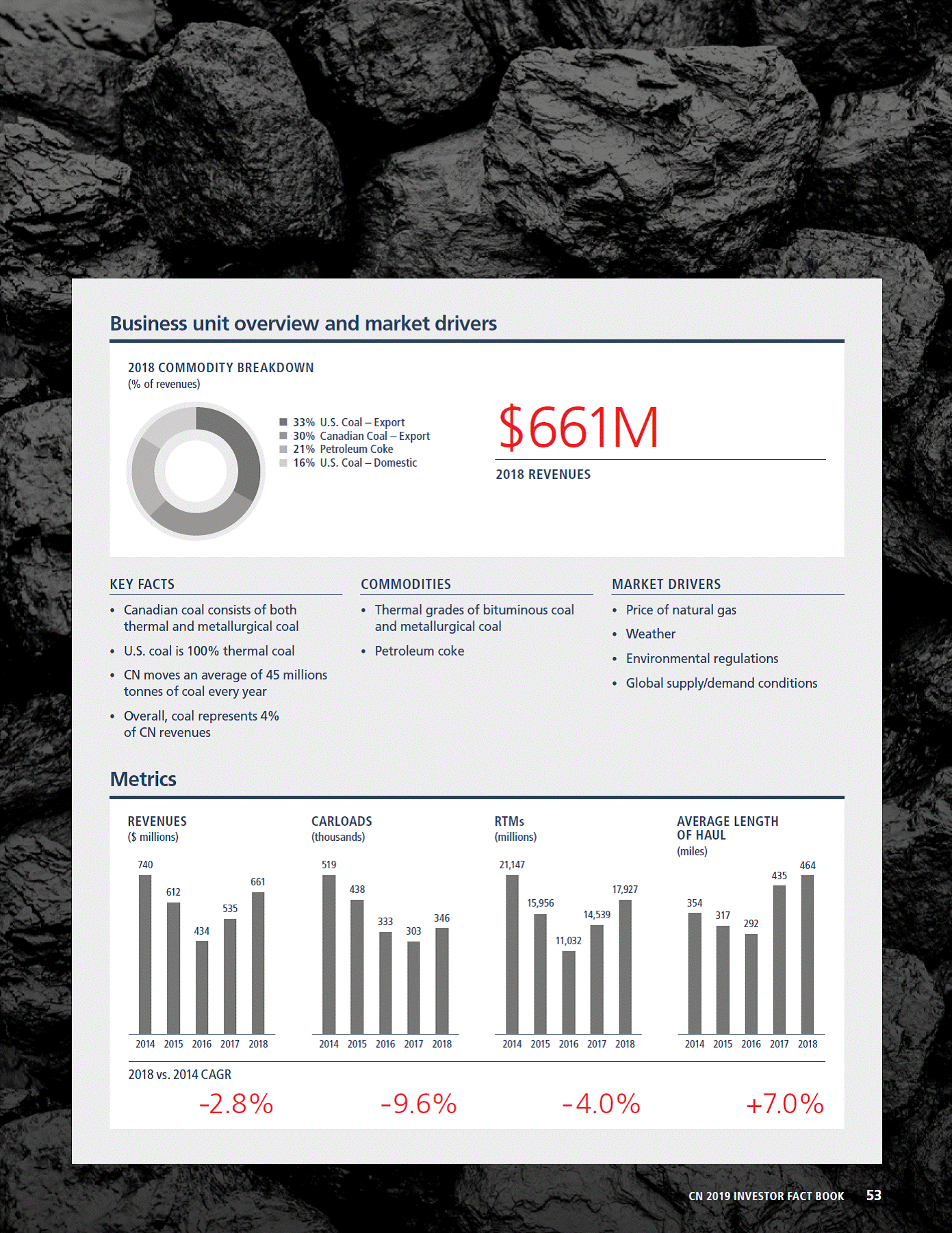Click the '-2.8%' revenue CAGR figure

pyautogui.click(x=236, y=1104)
